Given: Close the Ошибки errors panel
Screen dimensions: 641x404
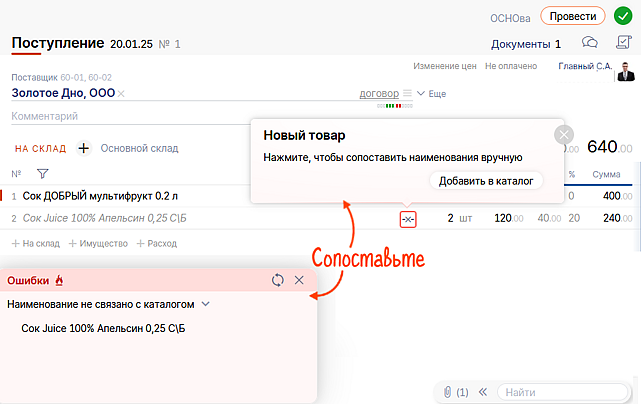Looking at the screenshot, I should [299, 280].
